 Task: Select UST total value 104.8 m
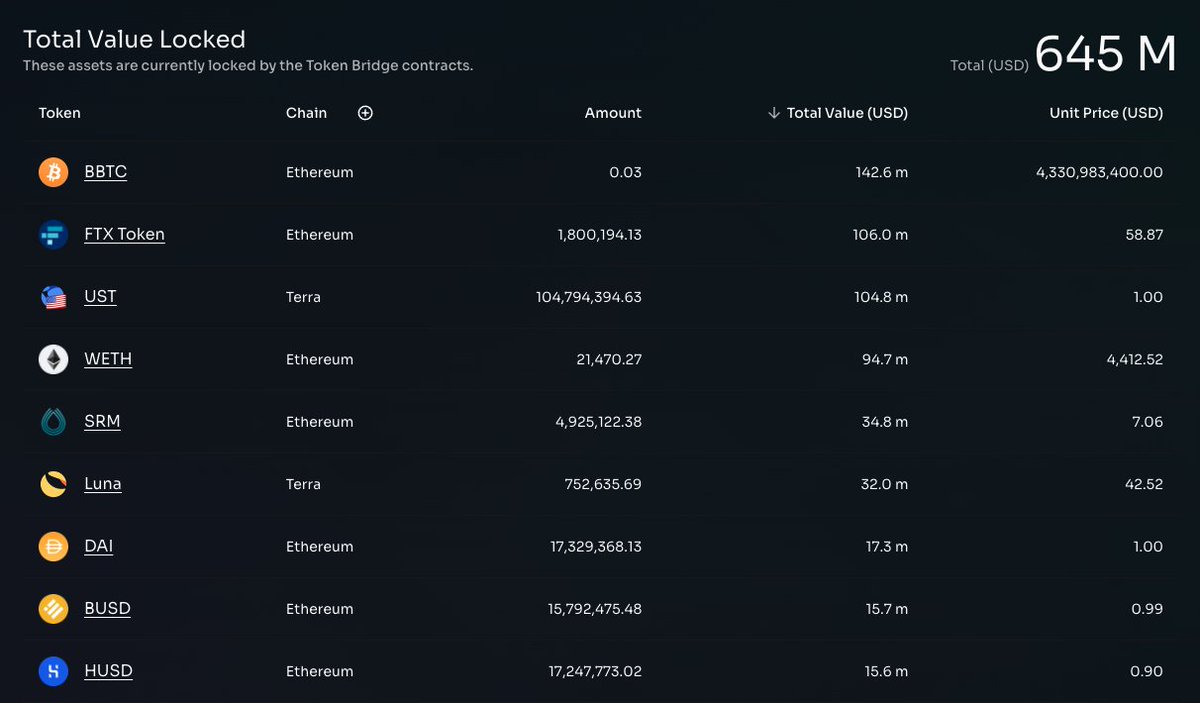[882, 297]
